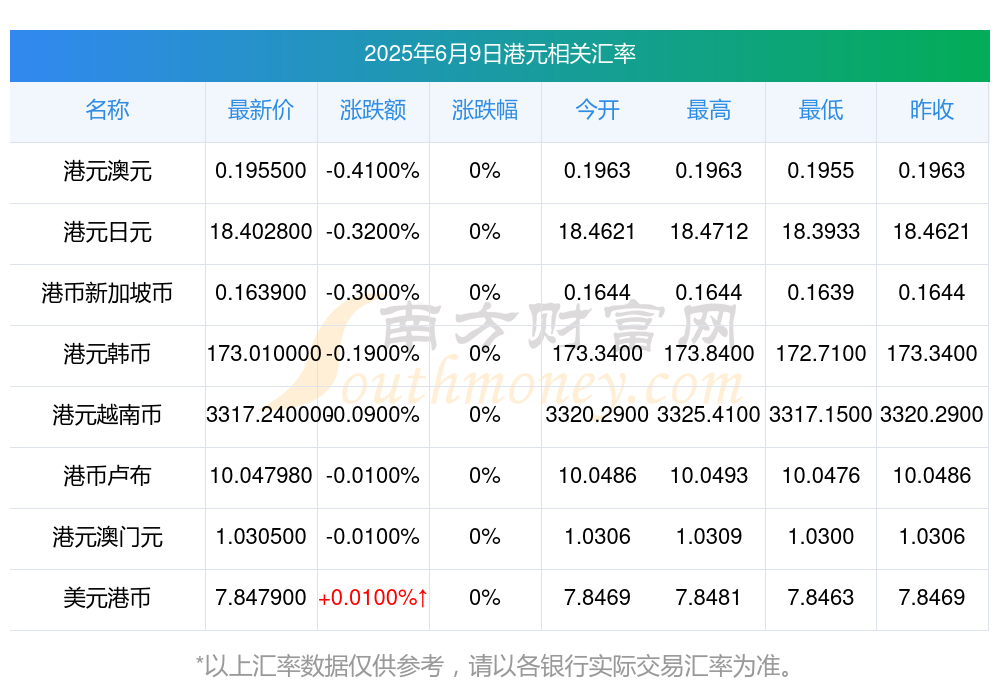The image size is (1000, 698).
Task: Click 0% in the 港元澳元 row
Action: pyautogui.click(x=485, y=170)
